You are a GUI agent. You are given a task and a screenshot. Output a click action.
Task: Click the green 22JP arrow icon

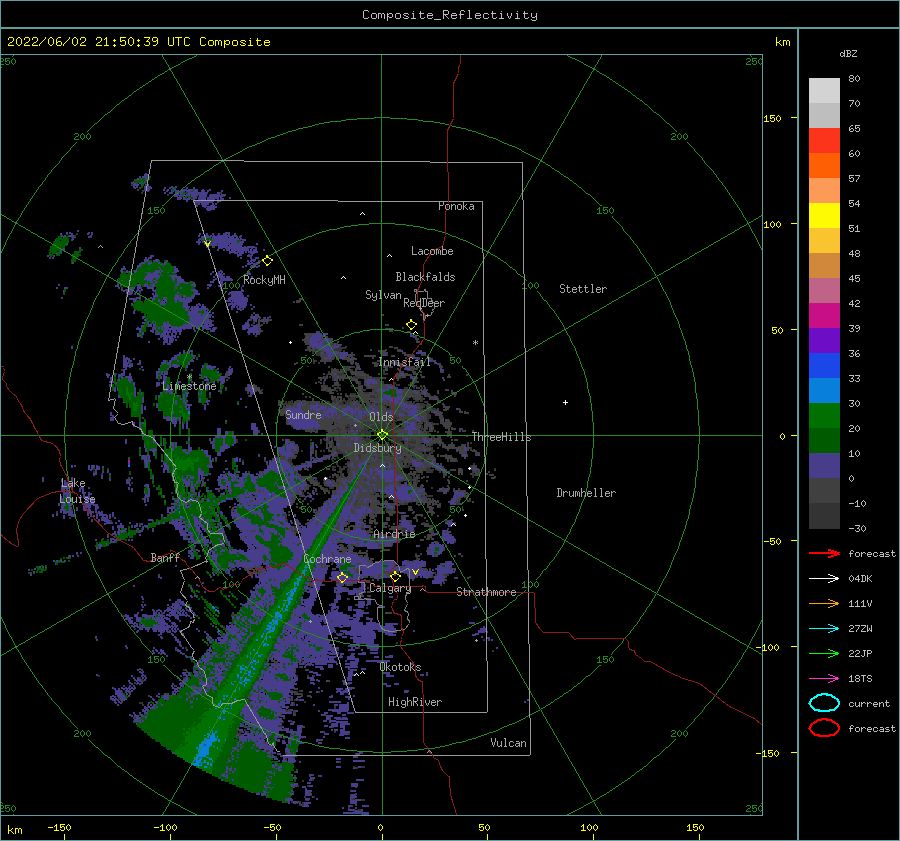point(824,653)
